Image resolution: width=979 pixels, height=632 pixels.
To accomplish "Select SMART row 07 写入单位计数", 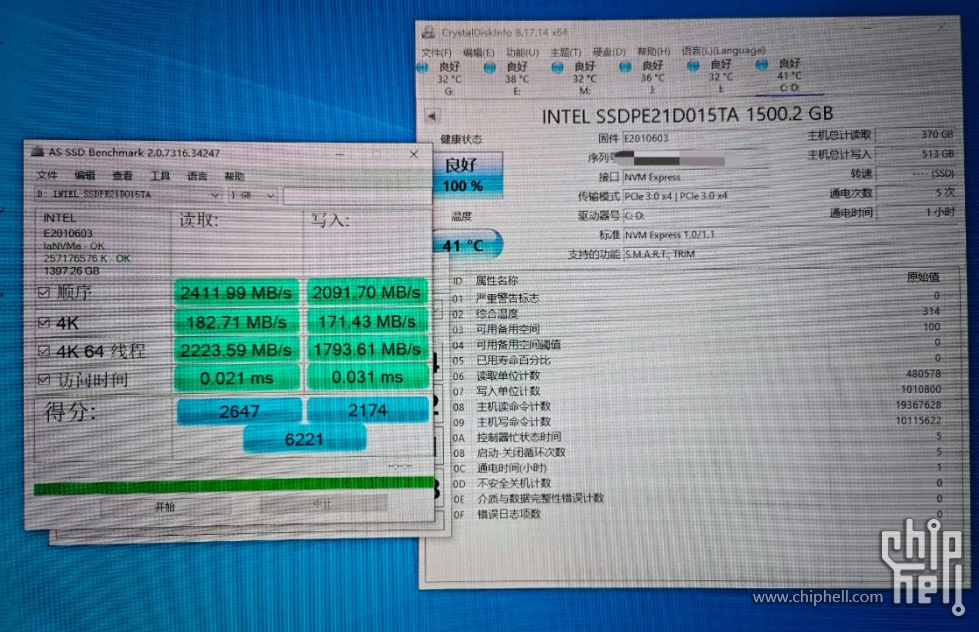I will click(x=696, y=391).
